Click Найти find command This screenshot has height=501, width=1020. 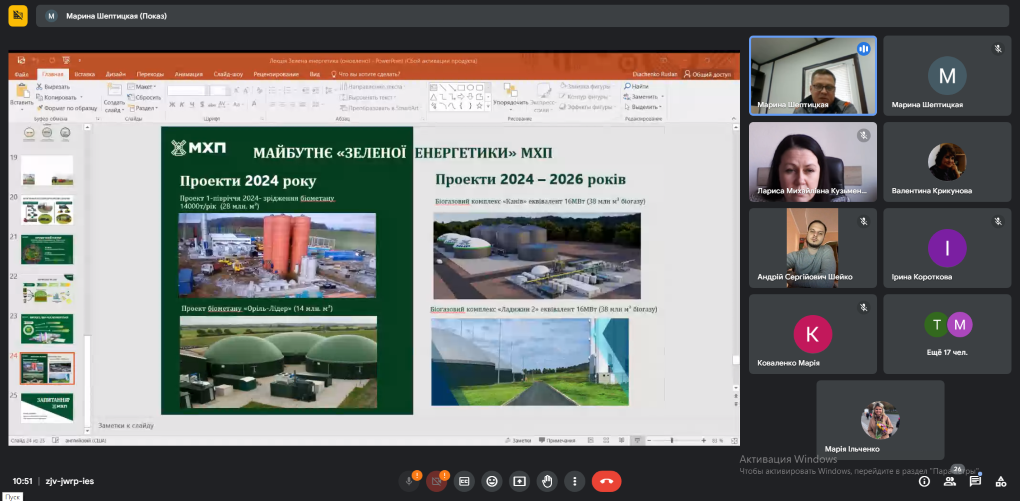[x=636, y=87]
